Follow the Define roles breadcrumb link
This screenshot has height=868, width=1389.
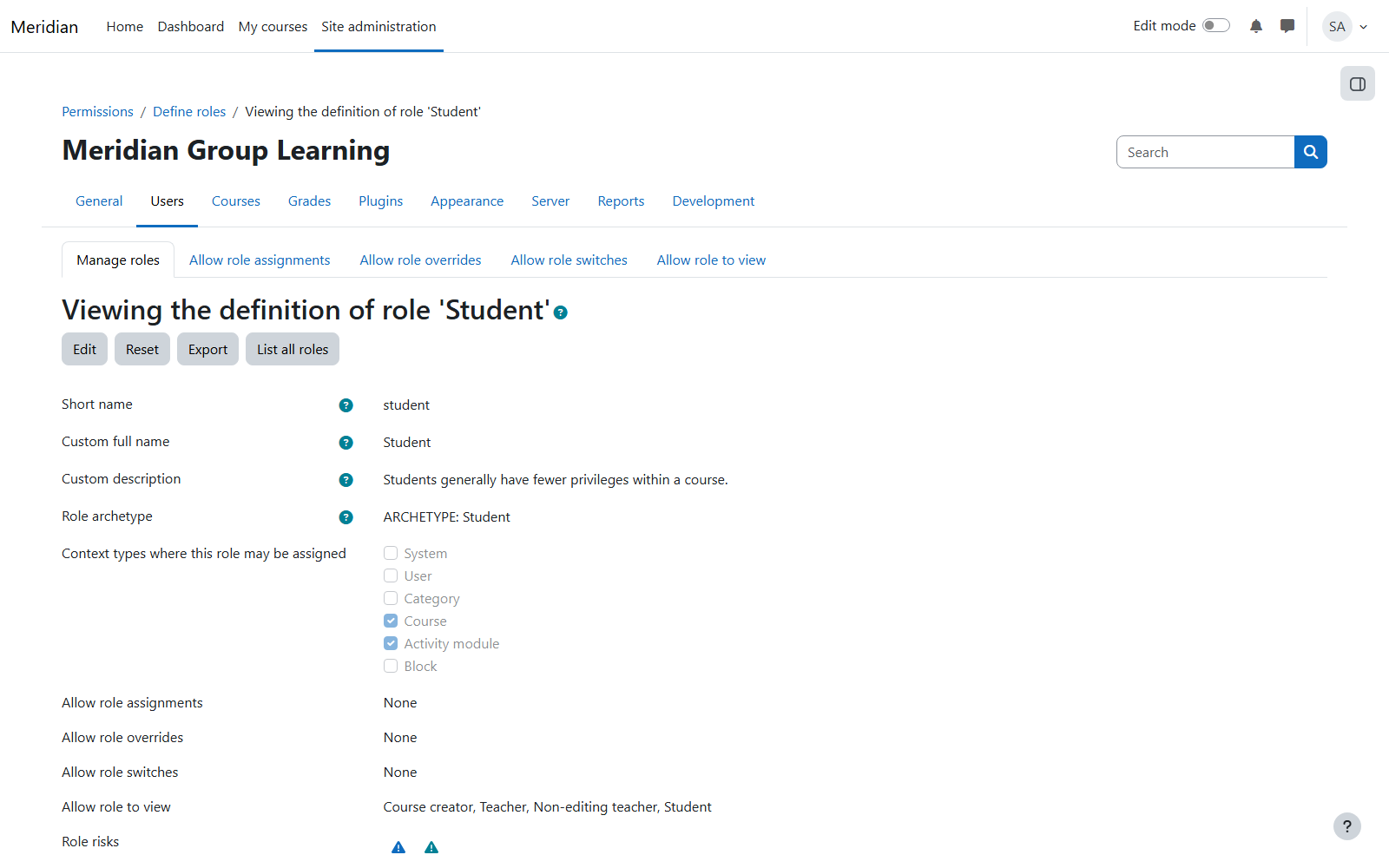(x=189, y=112)
